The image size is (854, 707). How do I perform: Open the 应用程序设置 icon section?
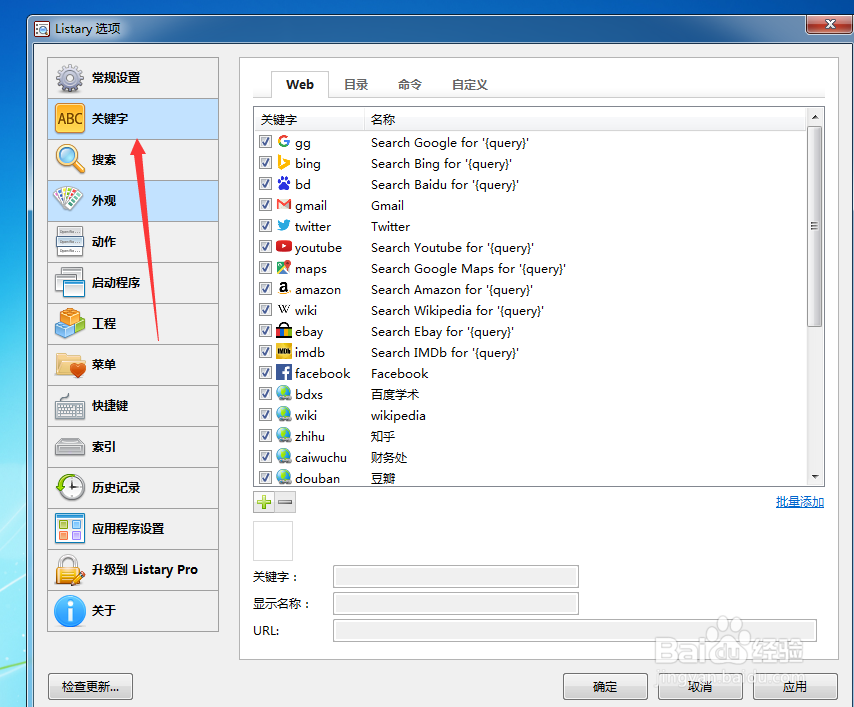coord(70,528)
